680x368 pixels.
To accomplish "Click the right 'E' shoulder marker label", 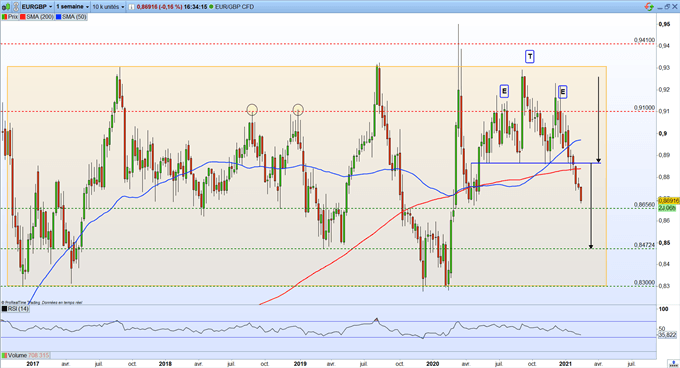I will pyautogui.click(x=562, y=91).
